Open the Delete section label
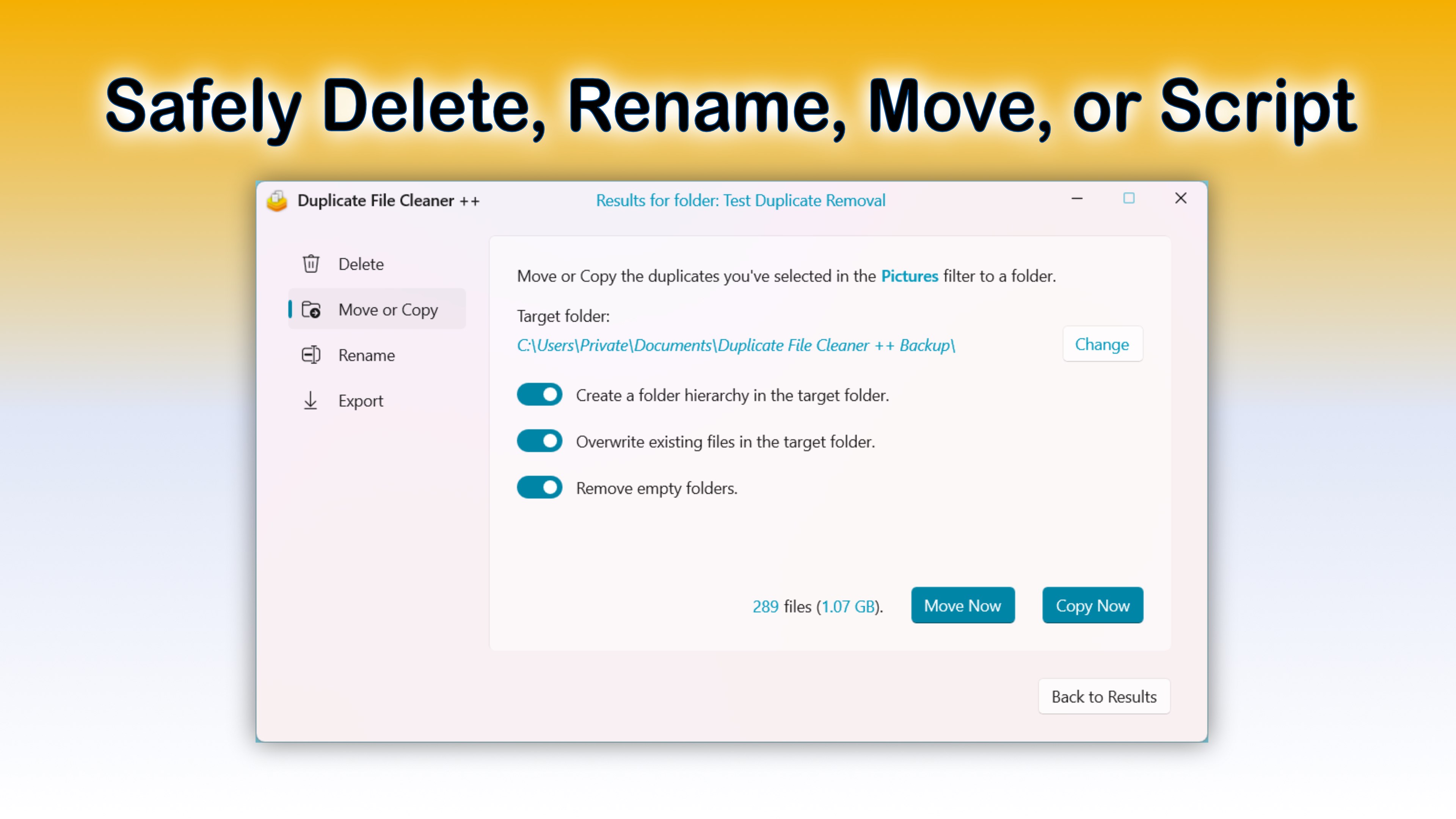Screen dimensions: 1456x819 [361, 264]
